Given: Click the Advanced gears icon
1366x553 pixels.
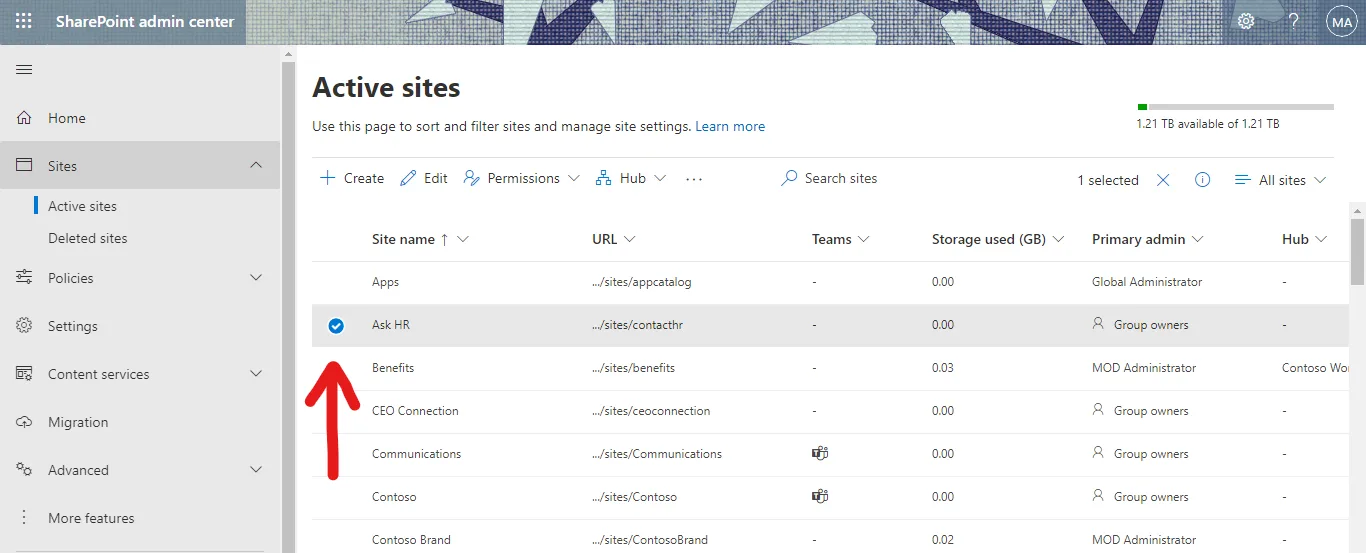Looking at the screenshot, I should tap(24, 470).
